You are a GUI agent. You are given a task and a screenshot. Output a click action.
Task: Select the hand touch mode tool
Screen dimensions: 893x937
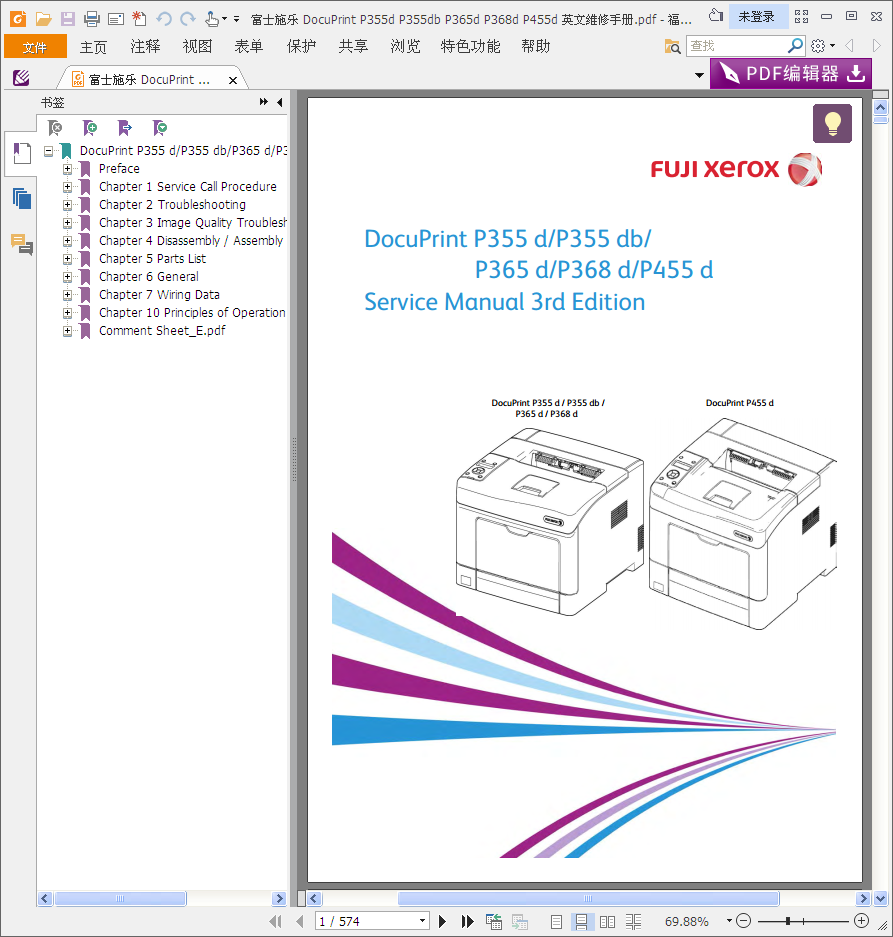coord(212,19)
